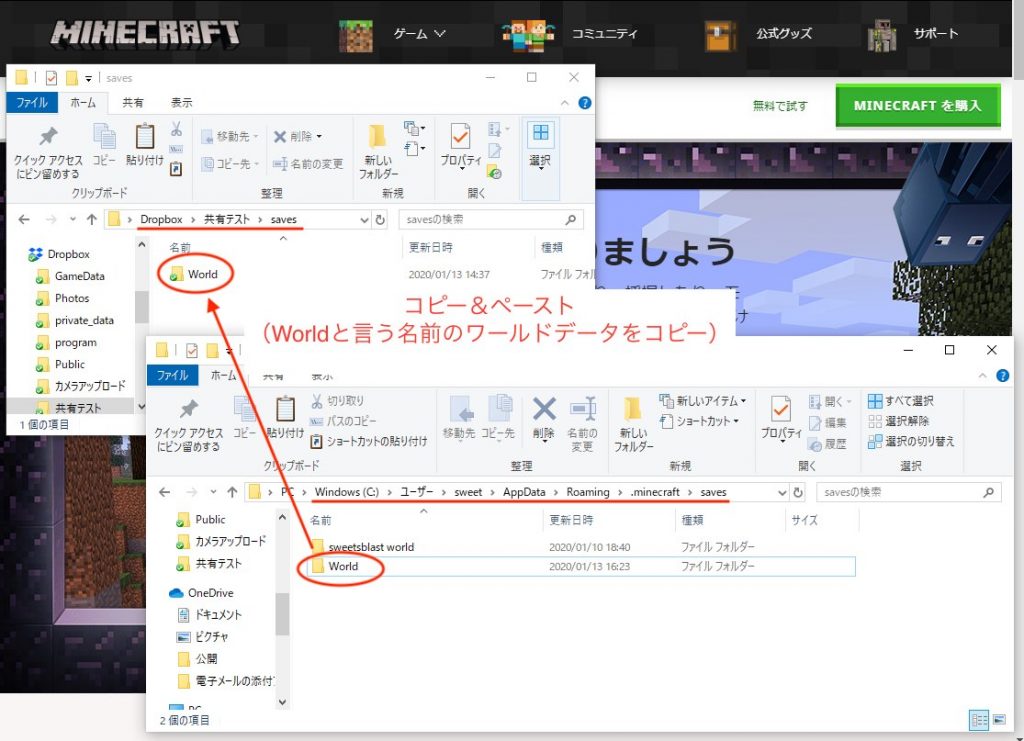Click the Delete (削除) X icon in front window
1024x741 pixels.
pyautogui.click(x=543, y=410)
